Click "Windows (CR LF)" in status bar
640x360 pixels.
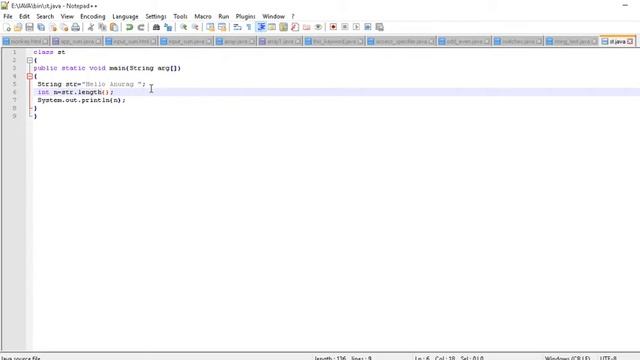click(x=567, y=358)
